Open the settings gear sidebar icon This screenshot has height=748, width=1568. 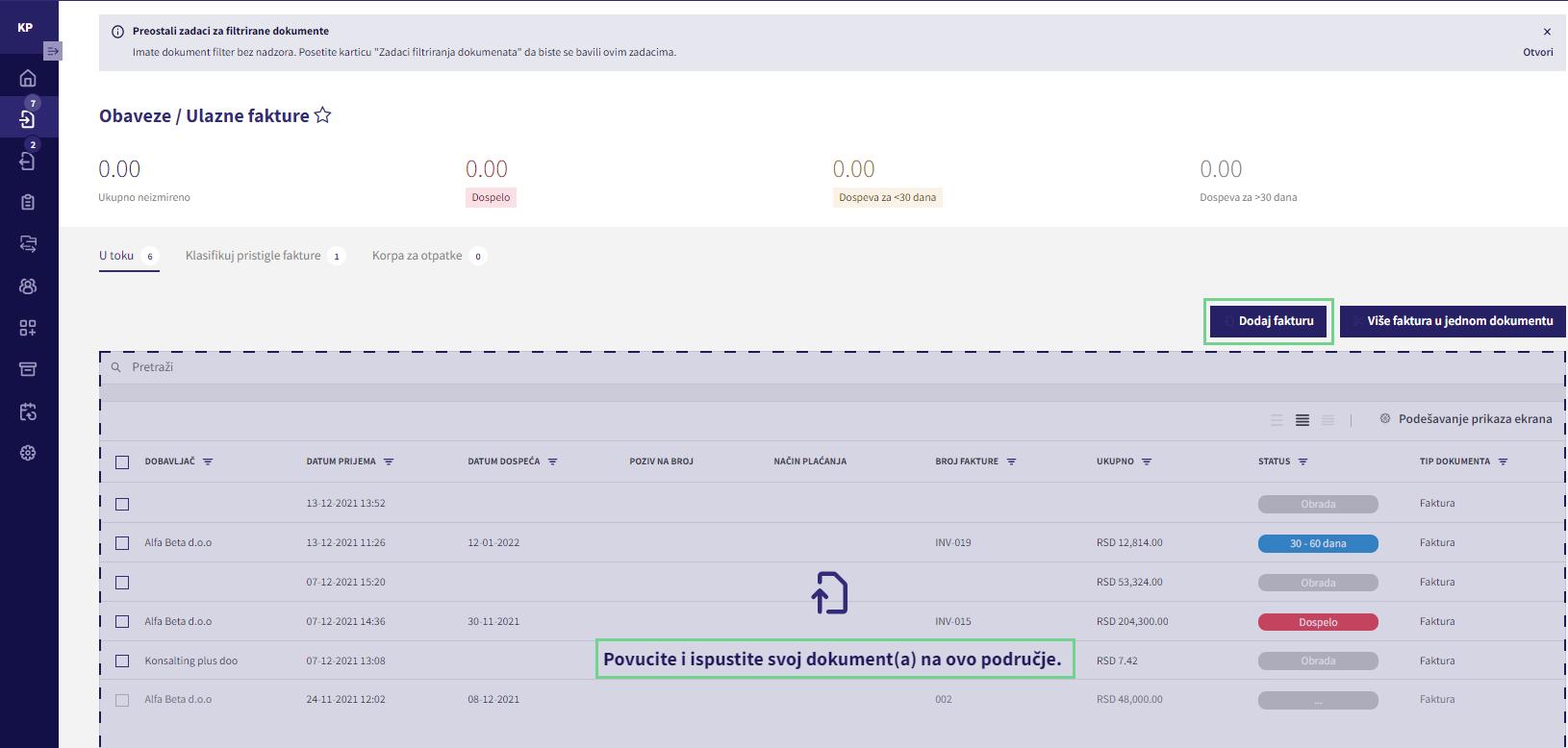pos(28,453)
